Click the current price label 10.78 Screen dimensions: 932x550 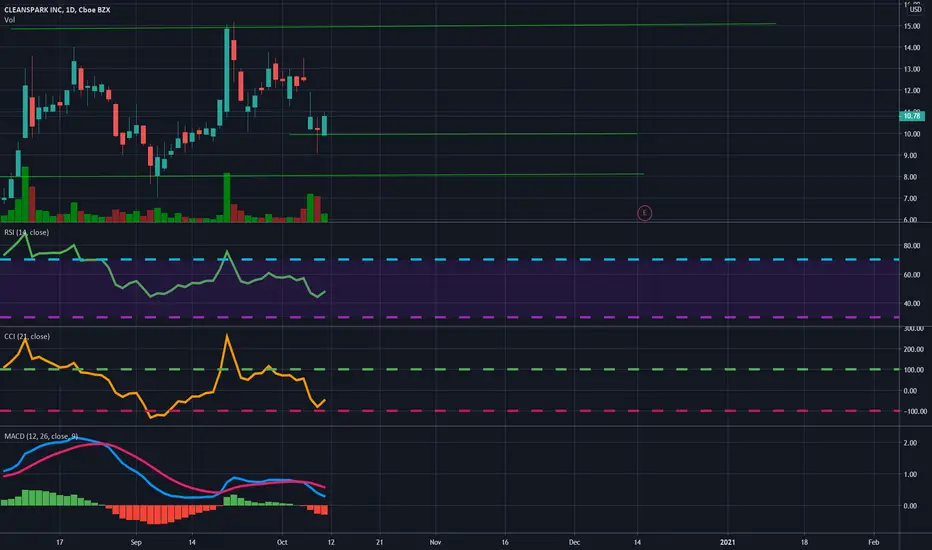point(912,116)
